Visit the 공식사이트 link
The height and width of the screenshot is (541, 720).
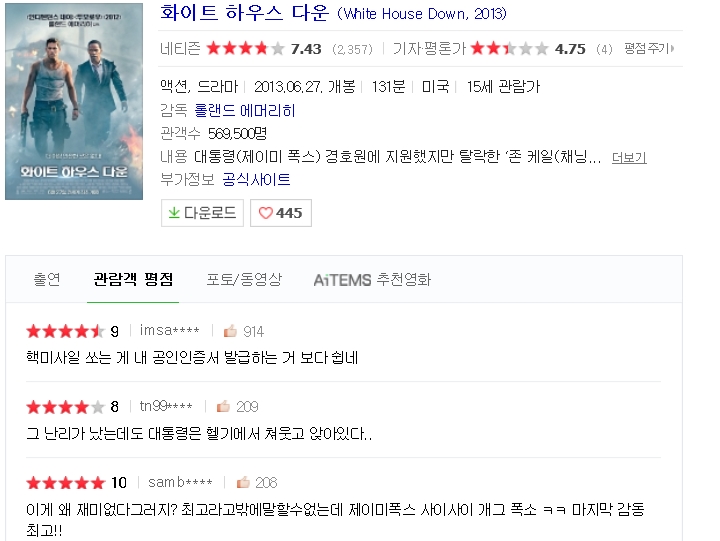point(256,179)
